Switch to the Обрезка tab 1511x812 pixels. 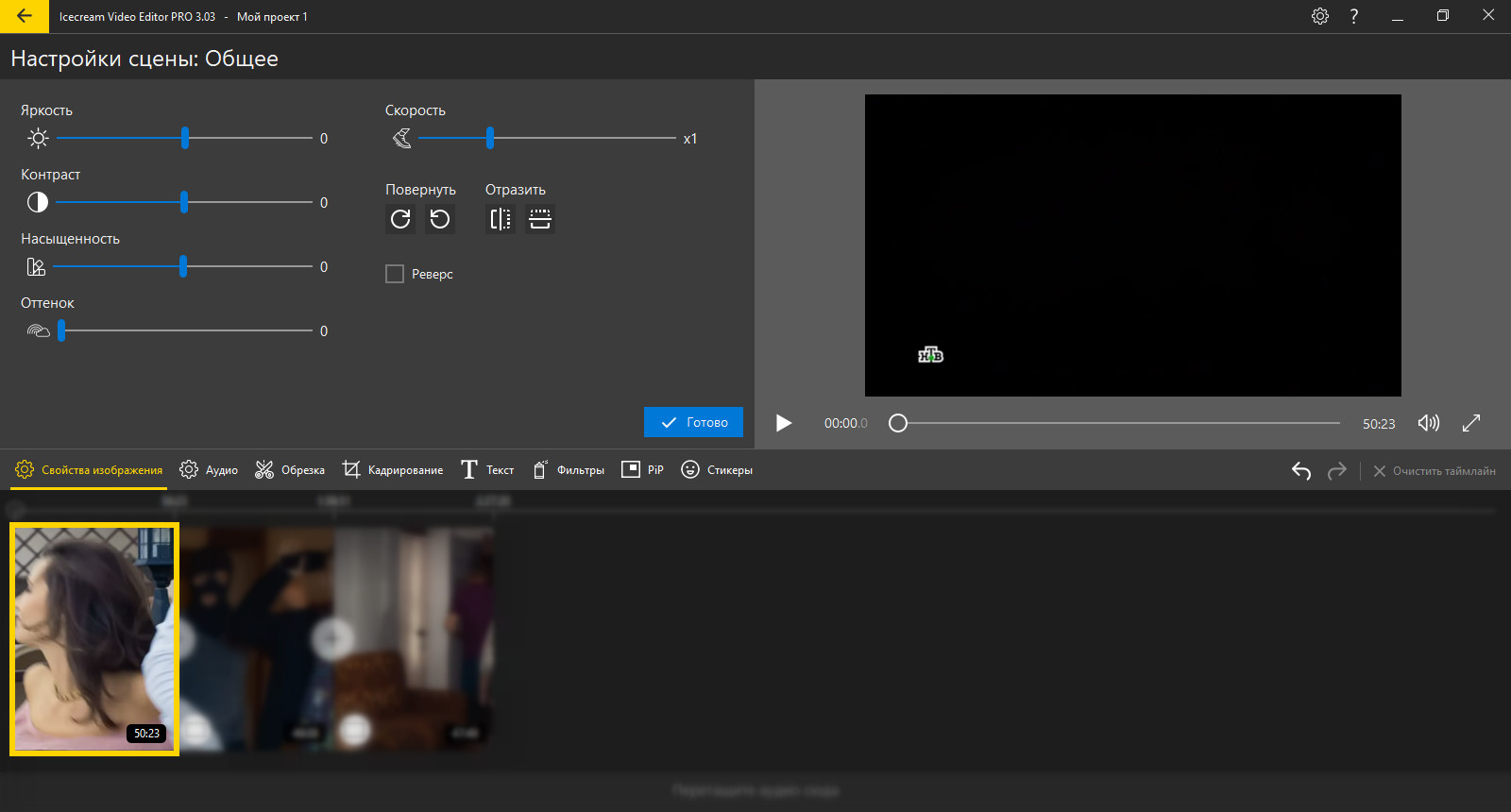tap(290, 470)
